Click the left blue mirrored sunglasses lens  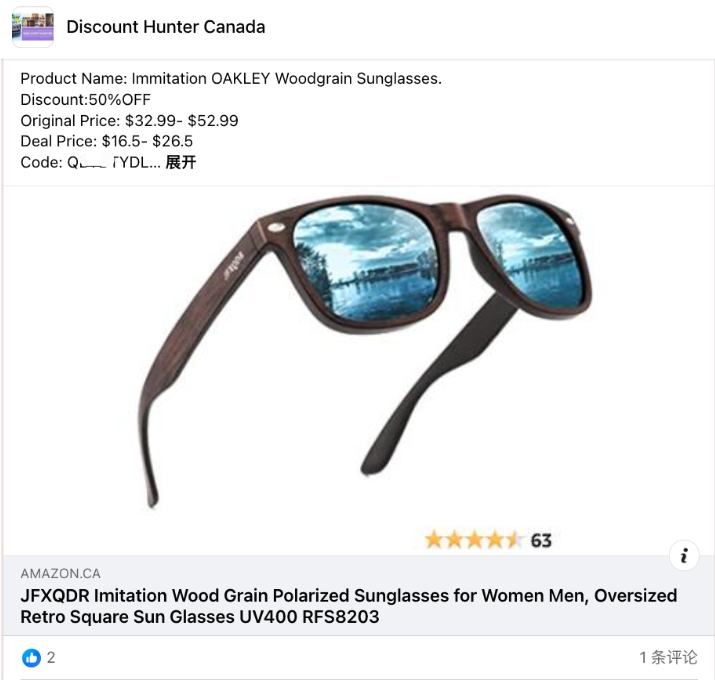(366, 260)
